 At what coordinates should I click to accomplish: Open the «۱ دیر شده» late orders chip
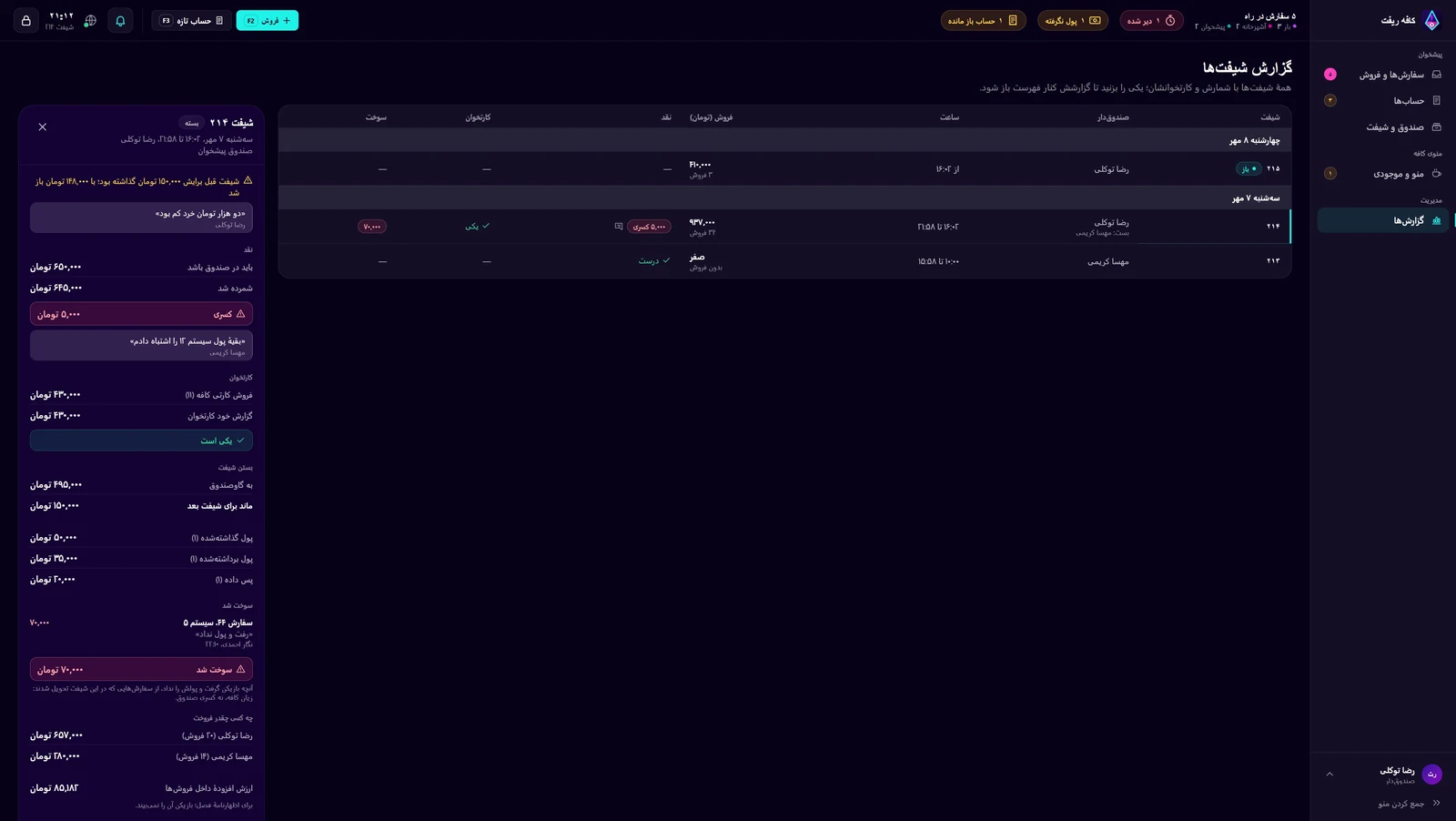point(1151,20)
